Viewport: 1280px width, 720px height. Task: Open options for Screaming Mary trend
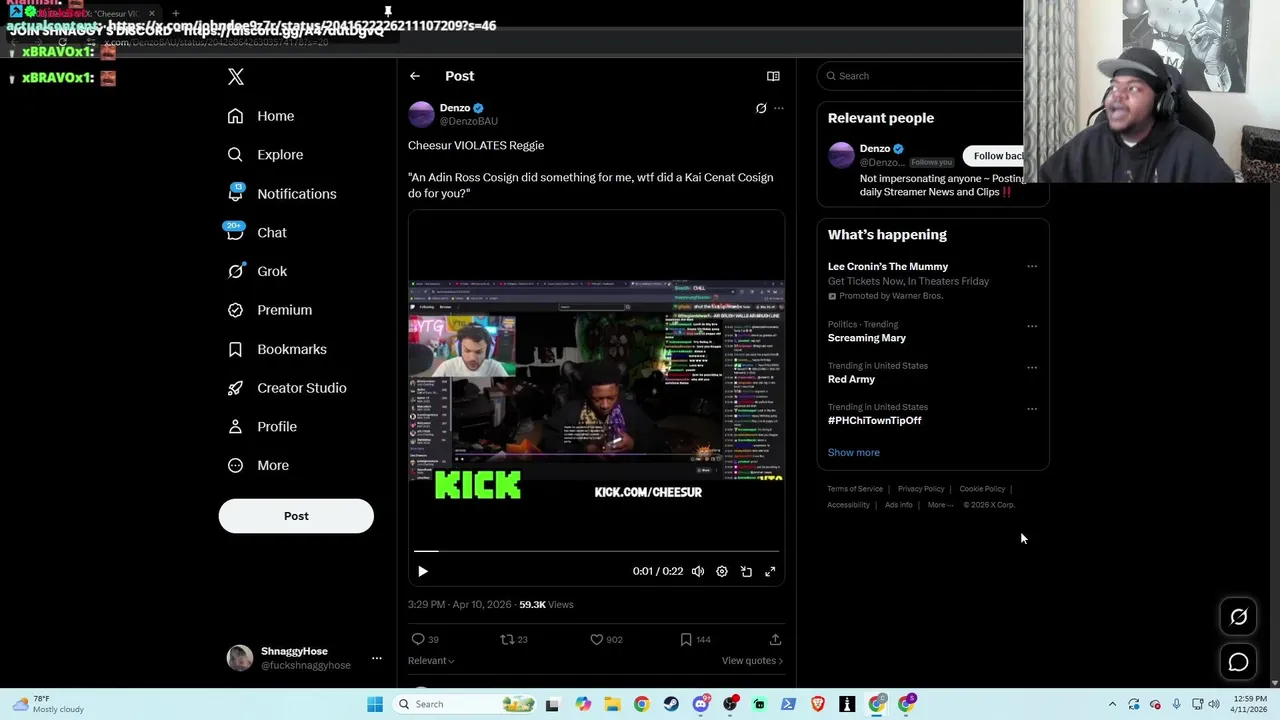(x=1032, y=326)
